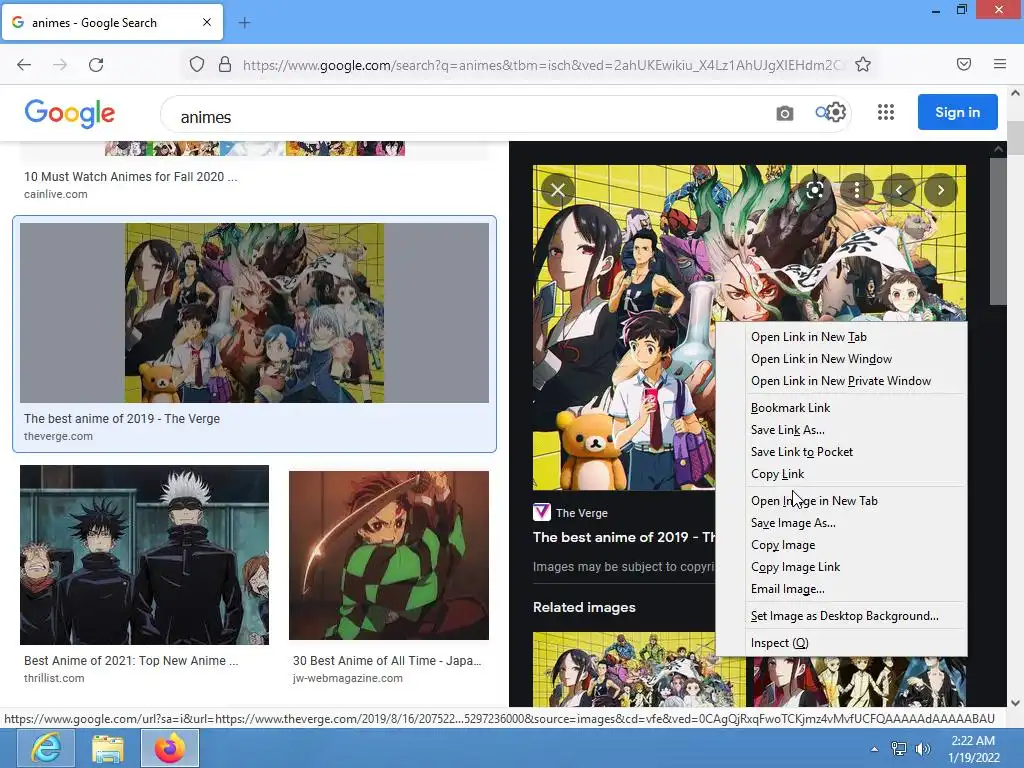Open the Firefox application menu
Screen dimensions: 1024x768
click(x=999, y=64)
